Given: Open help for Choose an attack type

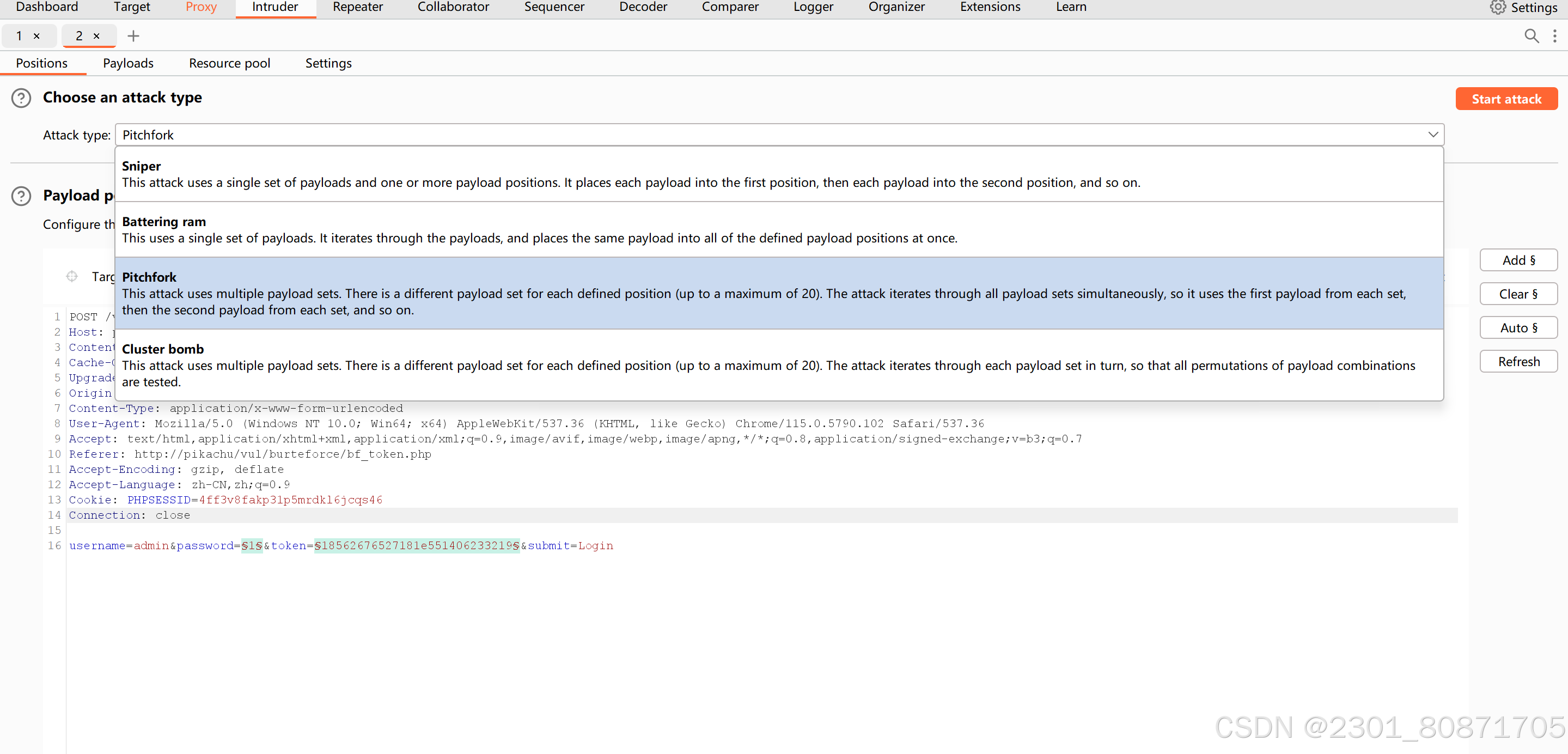Looking at the screenshot, I should [x=21, y=98].
